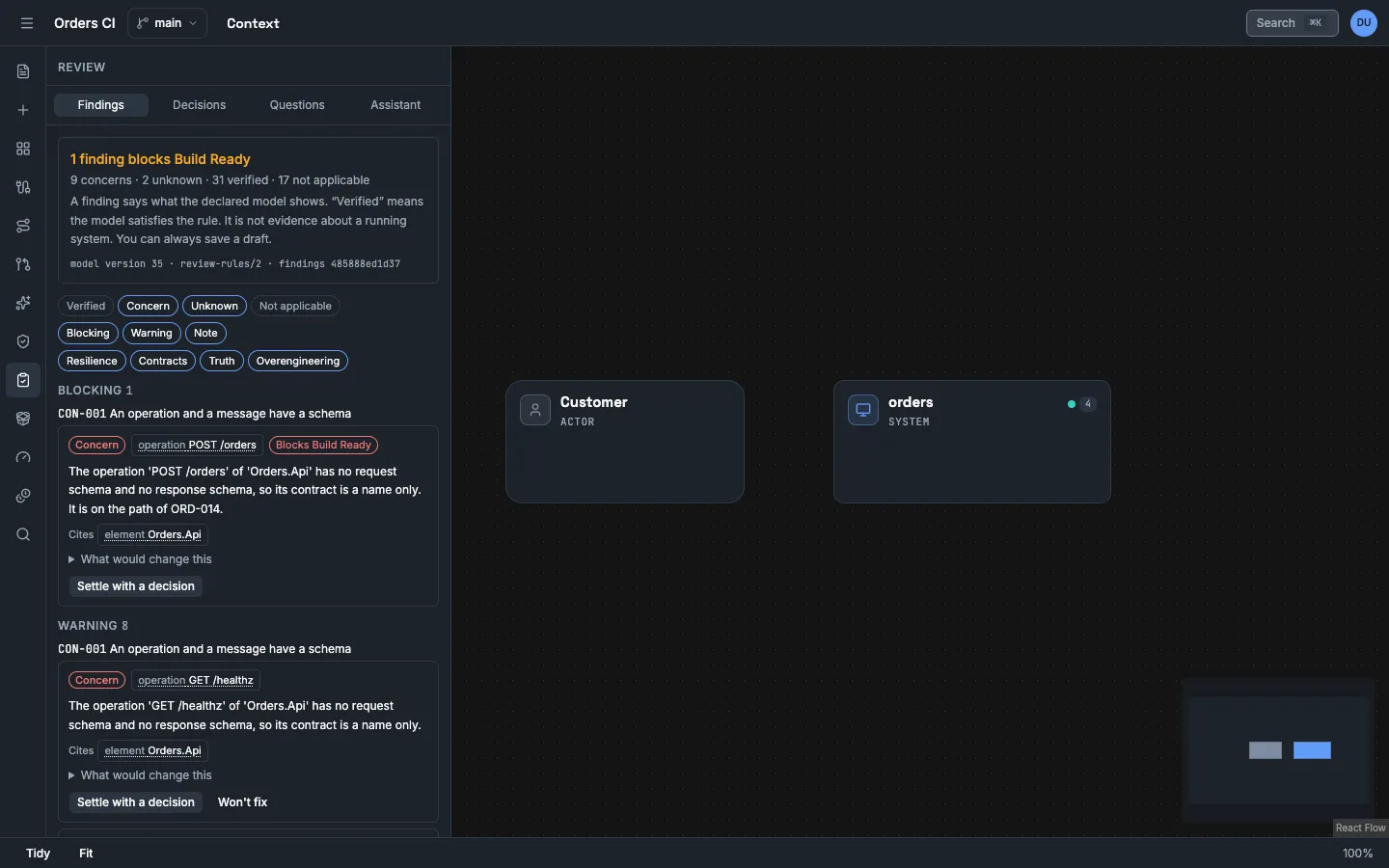
Task: Click the Fit button
Action: pos(86,854)
